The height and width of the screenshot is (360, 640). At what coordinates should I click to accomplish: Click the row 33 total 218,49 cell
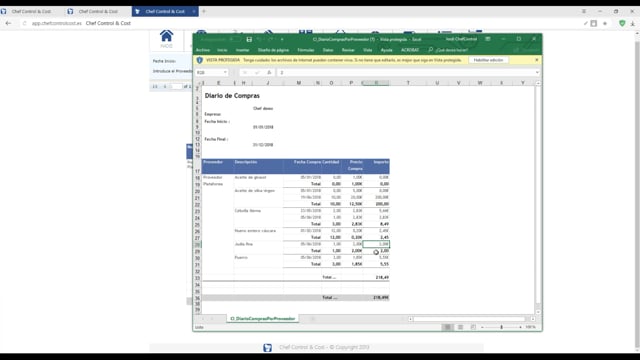376,278
